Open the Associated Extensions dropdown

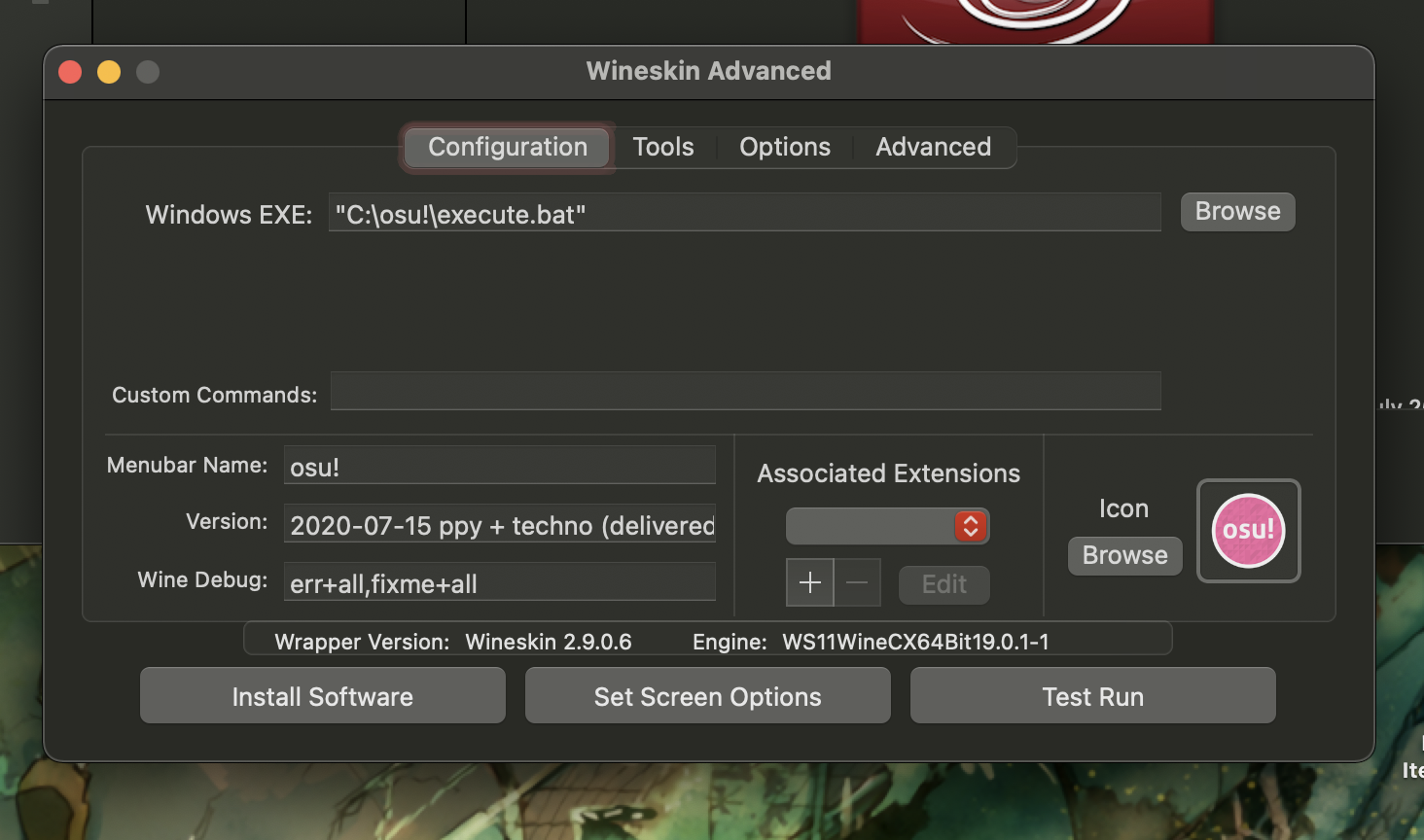[x=887, y=526]
